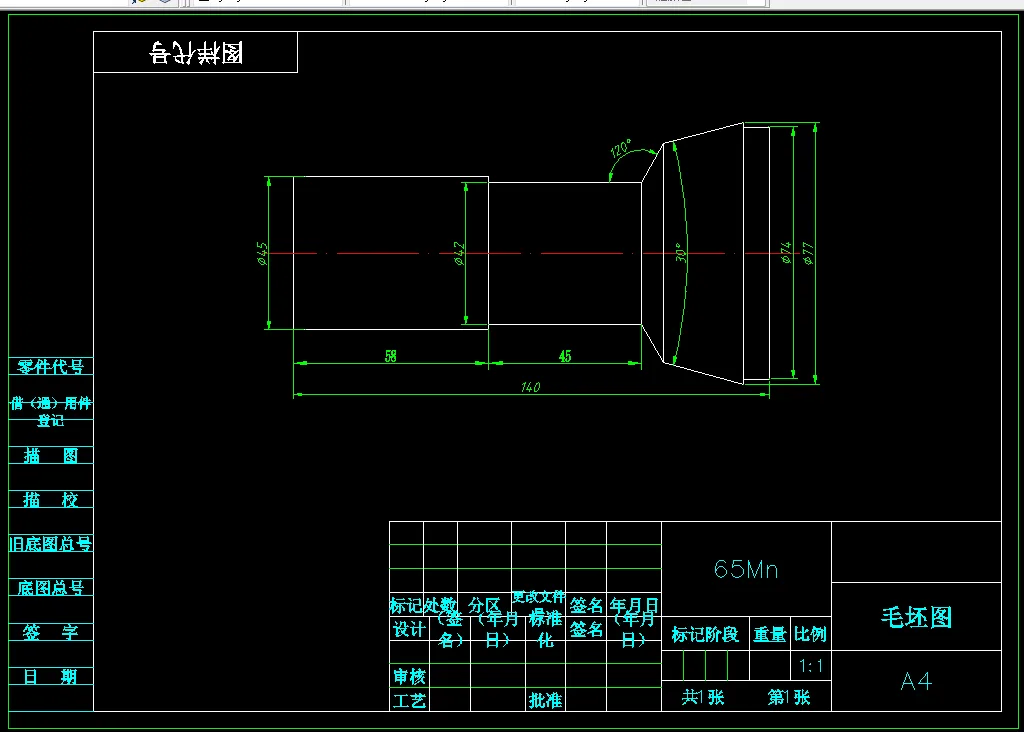This screenshot has height=732, width=1024.
Task: Click the A4 sheet size text
Action: (x=916, y=682)
